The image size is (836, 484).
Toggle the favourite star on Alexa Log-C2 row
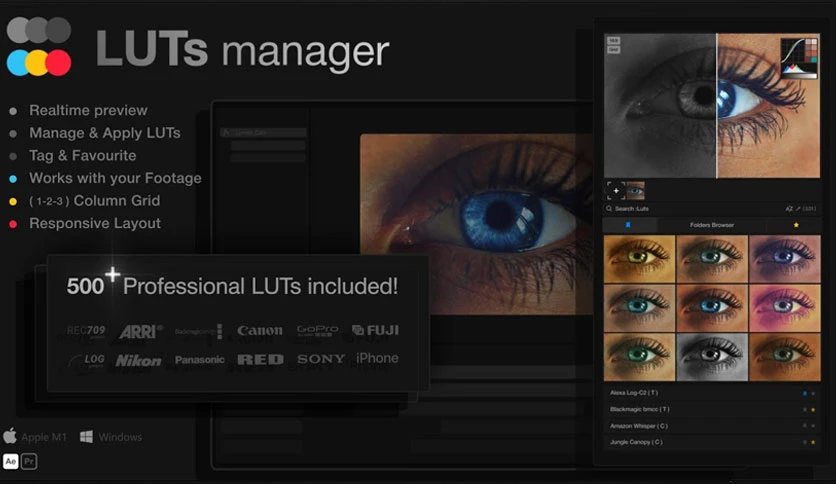(x=813, y=393)
